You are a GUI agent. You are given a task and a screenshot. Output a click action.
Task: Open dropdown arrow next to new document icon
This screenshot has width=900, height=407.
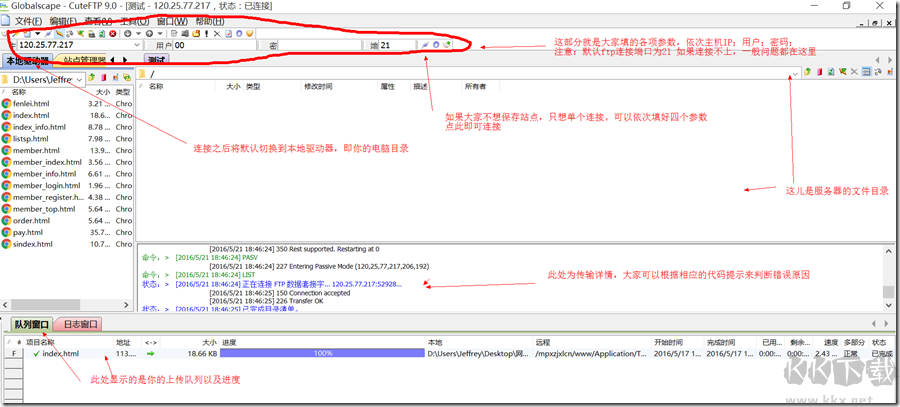point(38,33)
